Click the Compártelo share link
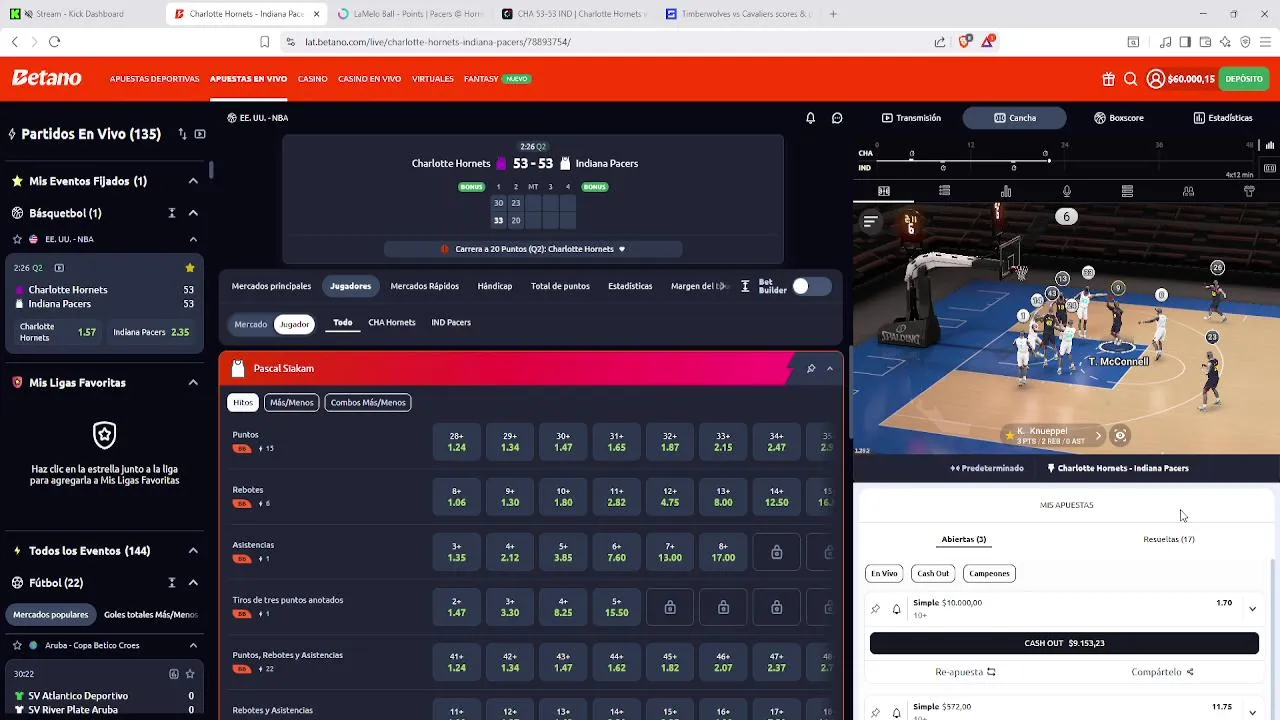Image resolution: width=1280 pixels, height=720 pixels. 1162,672
